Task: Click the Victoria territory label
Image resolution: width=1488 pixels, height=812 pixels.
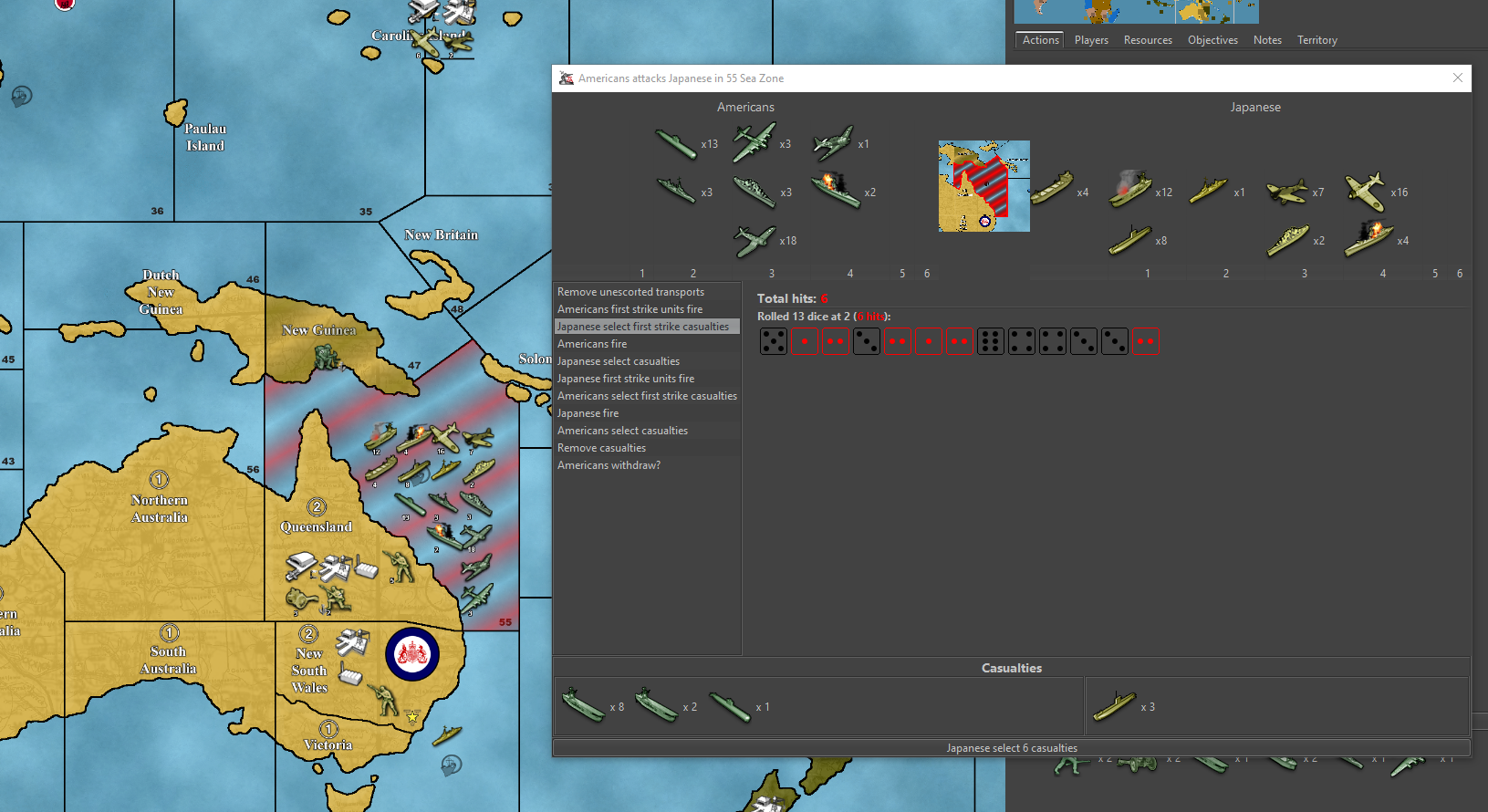Action: (x=328, y=745)
